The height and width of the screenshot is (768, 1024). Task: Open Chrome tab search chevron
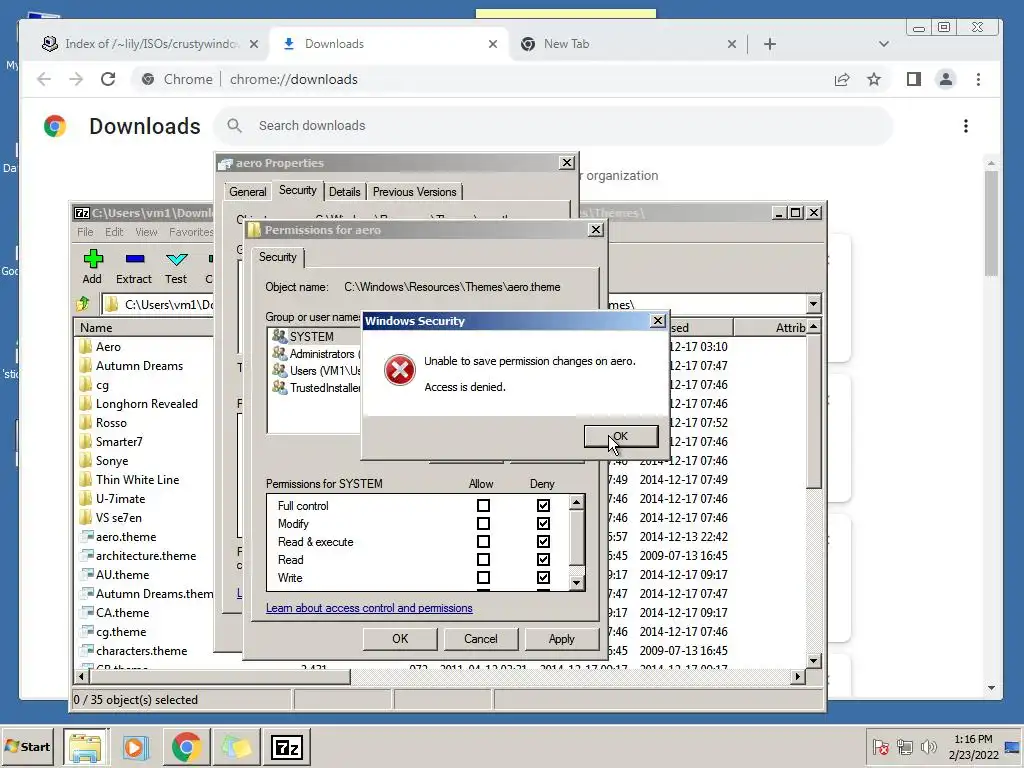[884, 44]
